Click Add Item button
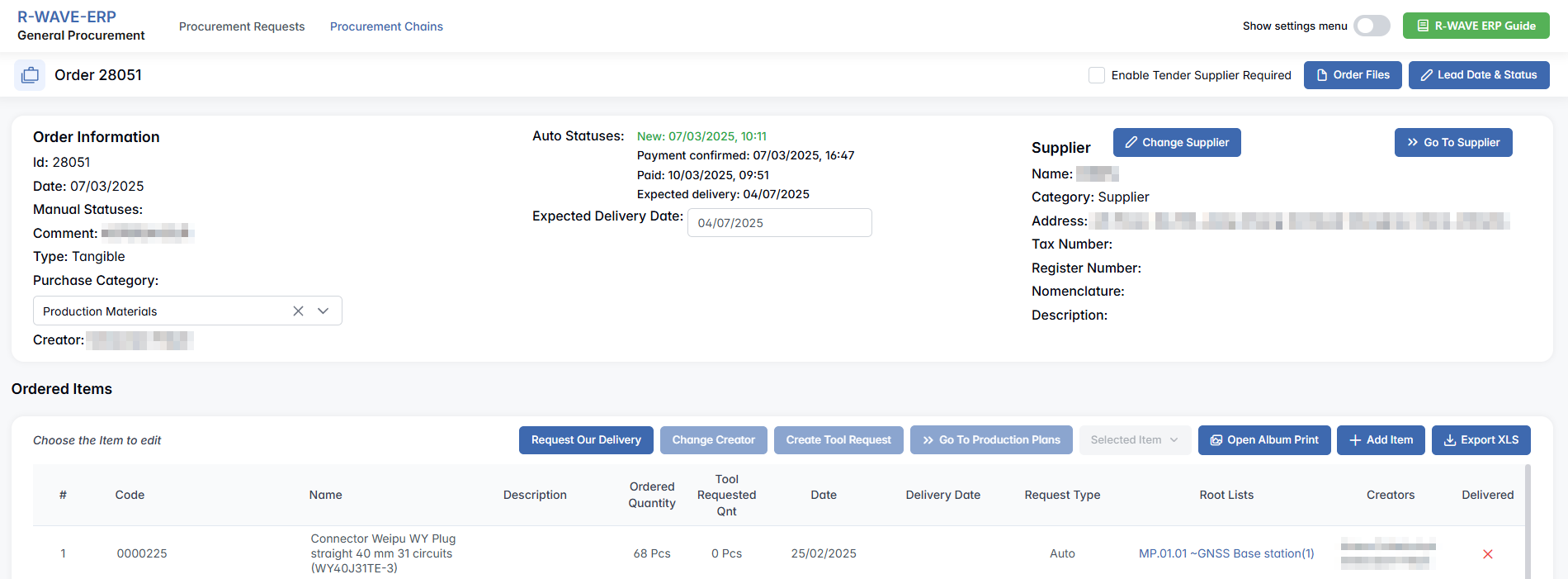 pyautogui.click(x=1381, y=440)
